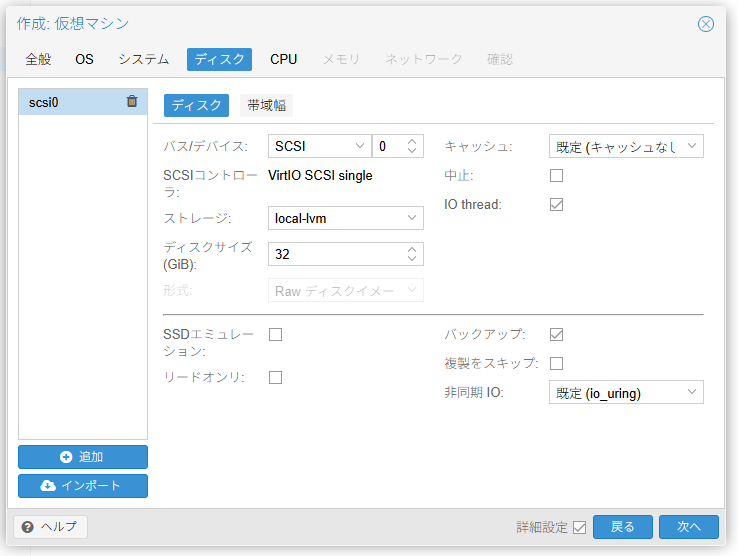Enable the リードオンリ checkbox
Image resolution: width=738 pixels, height=556 pixels.
click(276, 377)
